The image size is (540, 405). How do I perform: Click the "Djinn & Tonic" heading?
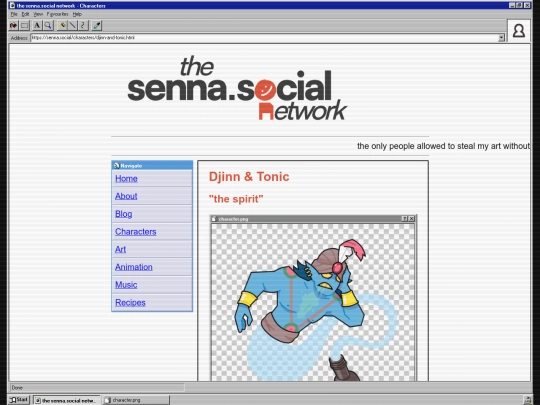[x=249, y=177]
